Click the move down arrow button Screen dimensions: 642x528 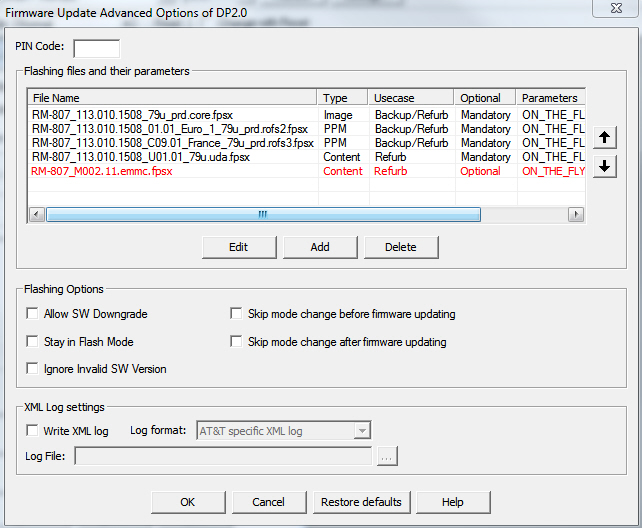603,166
